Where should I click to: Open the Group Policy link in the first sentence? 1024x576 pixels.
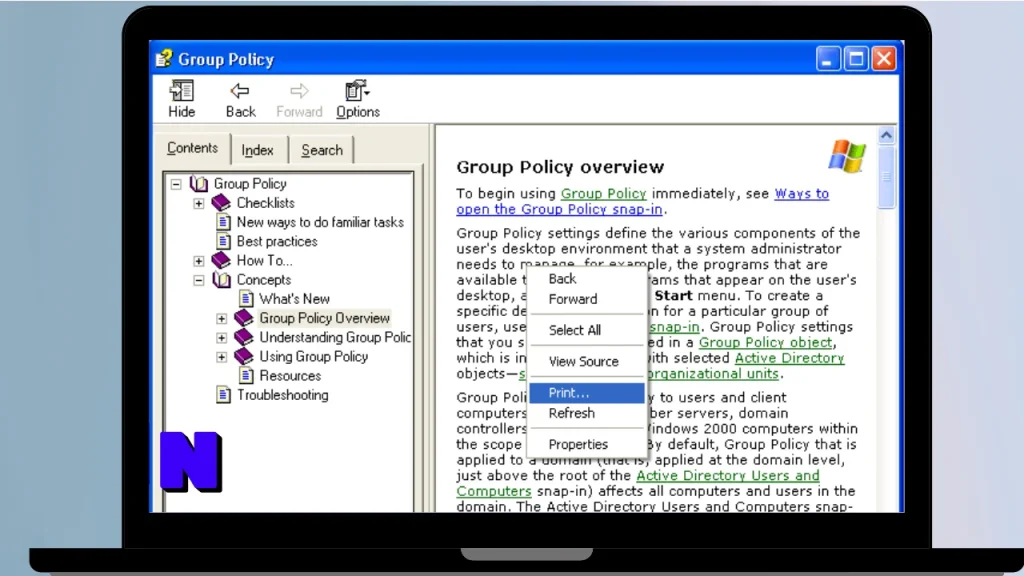603,193
